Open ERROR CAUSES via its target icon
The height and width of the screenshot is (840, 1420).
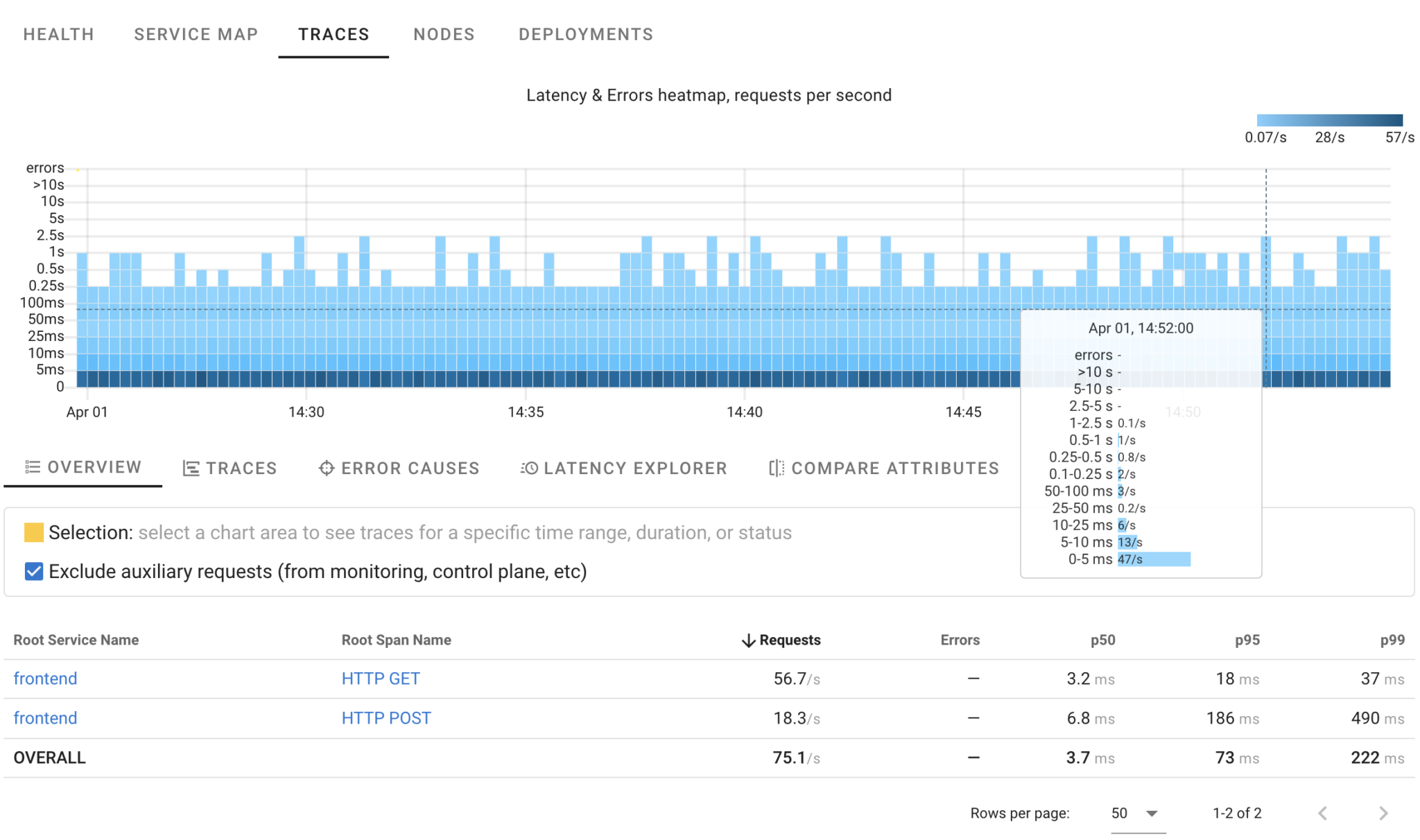pyautogui.click(x=325, y=468)
